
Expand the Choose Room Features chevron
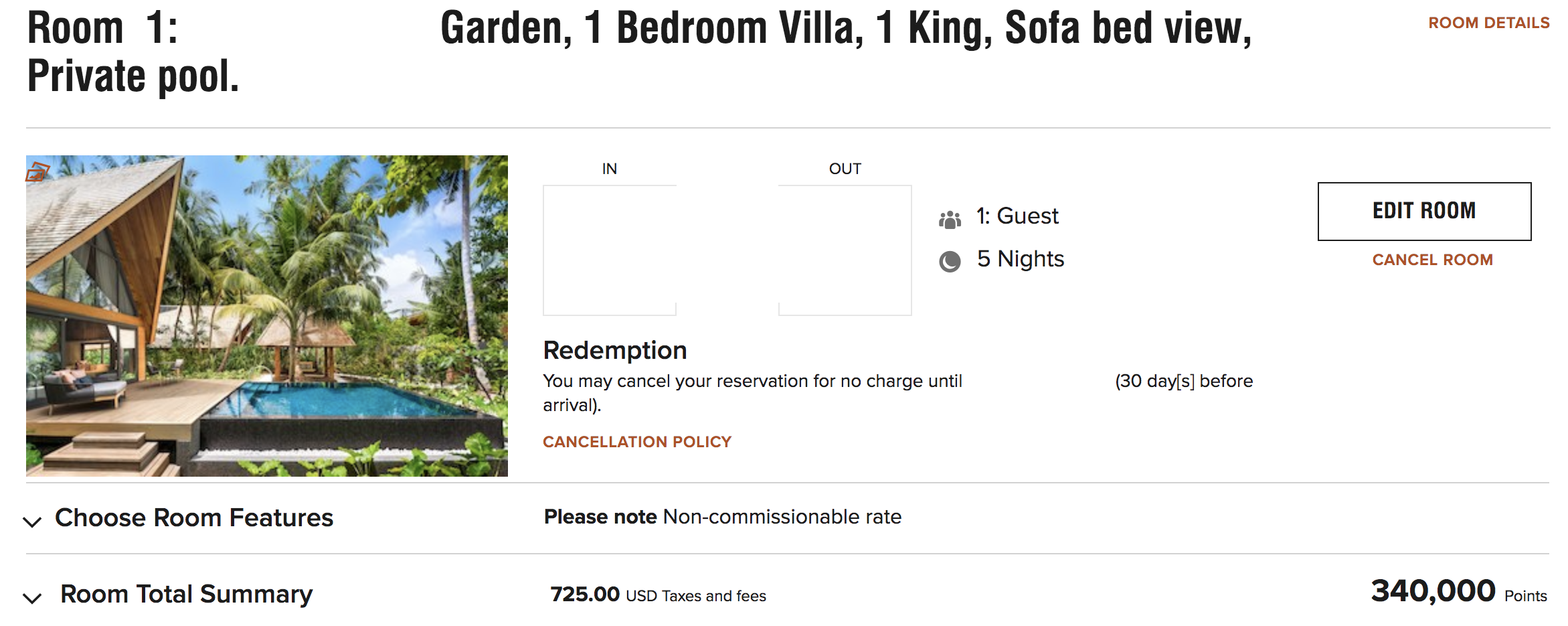[x=32, y=521]
